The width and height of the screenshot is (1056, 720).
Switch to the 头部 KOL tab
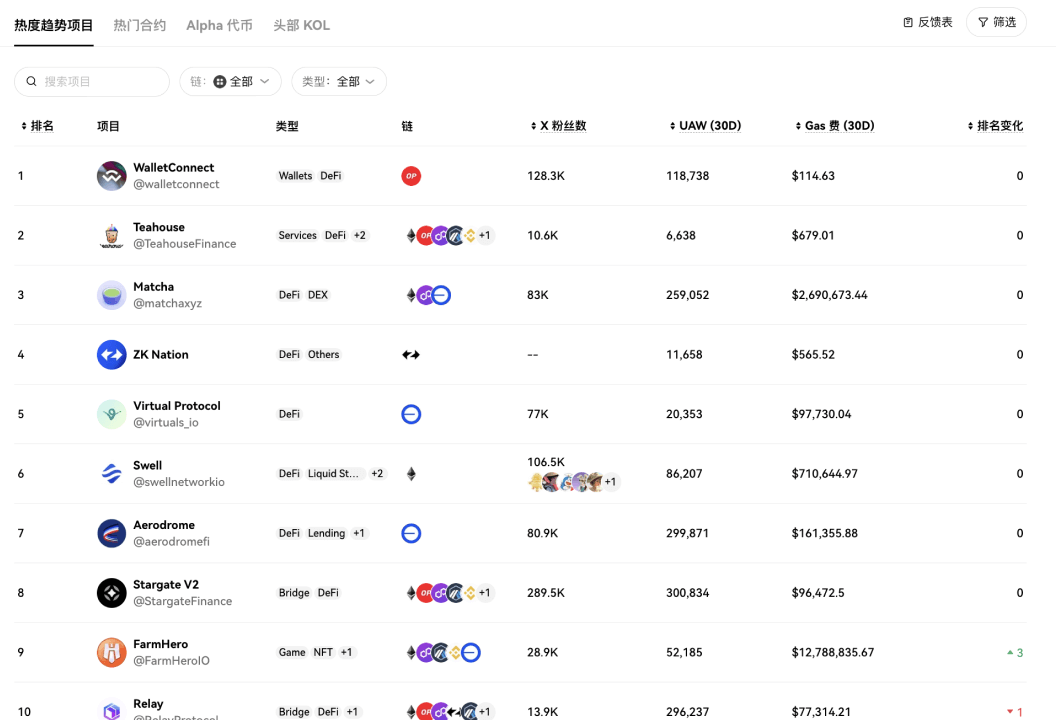(x=301, y=25)
